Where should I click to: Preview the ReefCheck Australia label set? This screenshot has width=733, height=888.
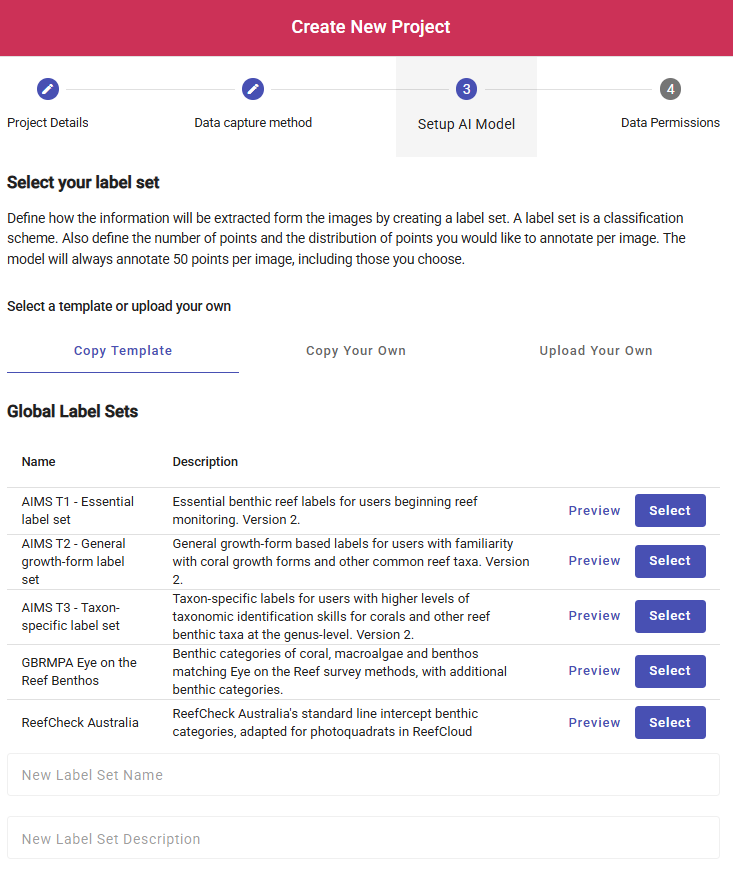pyautogui.click(x=594, y=722)
